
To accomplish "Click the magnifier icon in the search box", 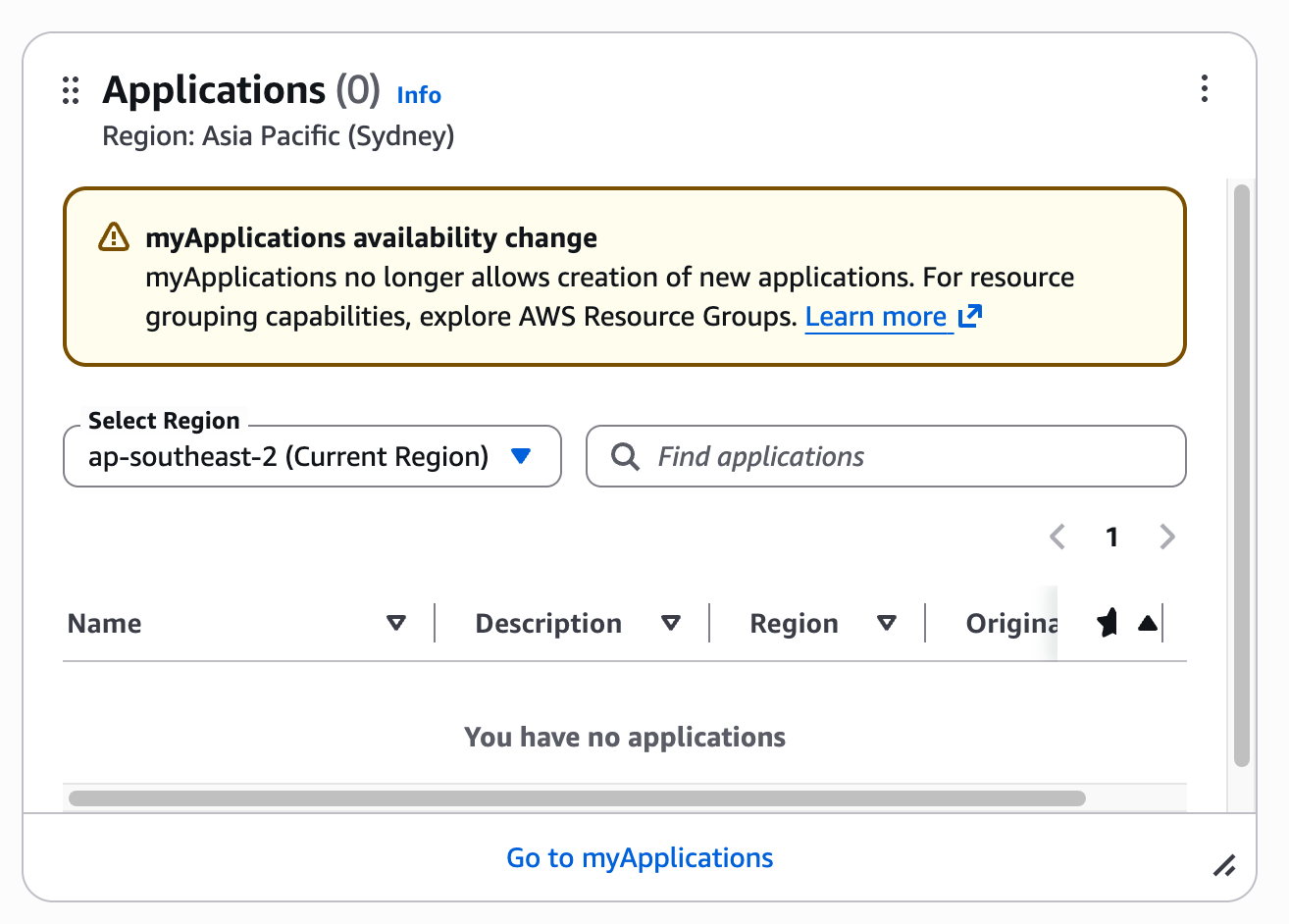I will pos(625,456).
